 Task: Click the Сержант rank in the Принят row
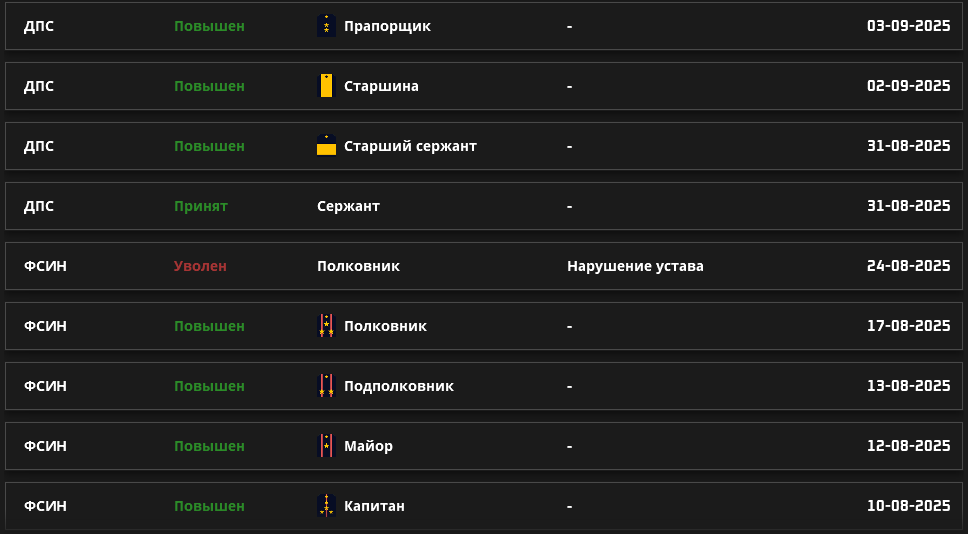pos(348,206)
